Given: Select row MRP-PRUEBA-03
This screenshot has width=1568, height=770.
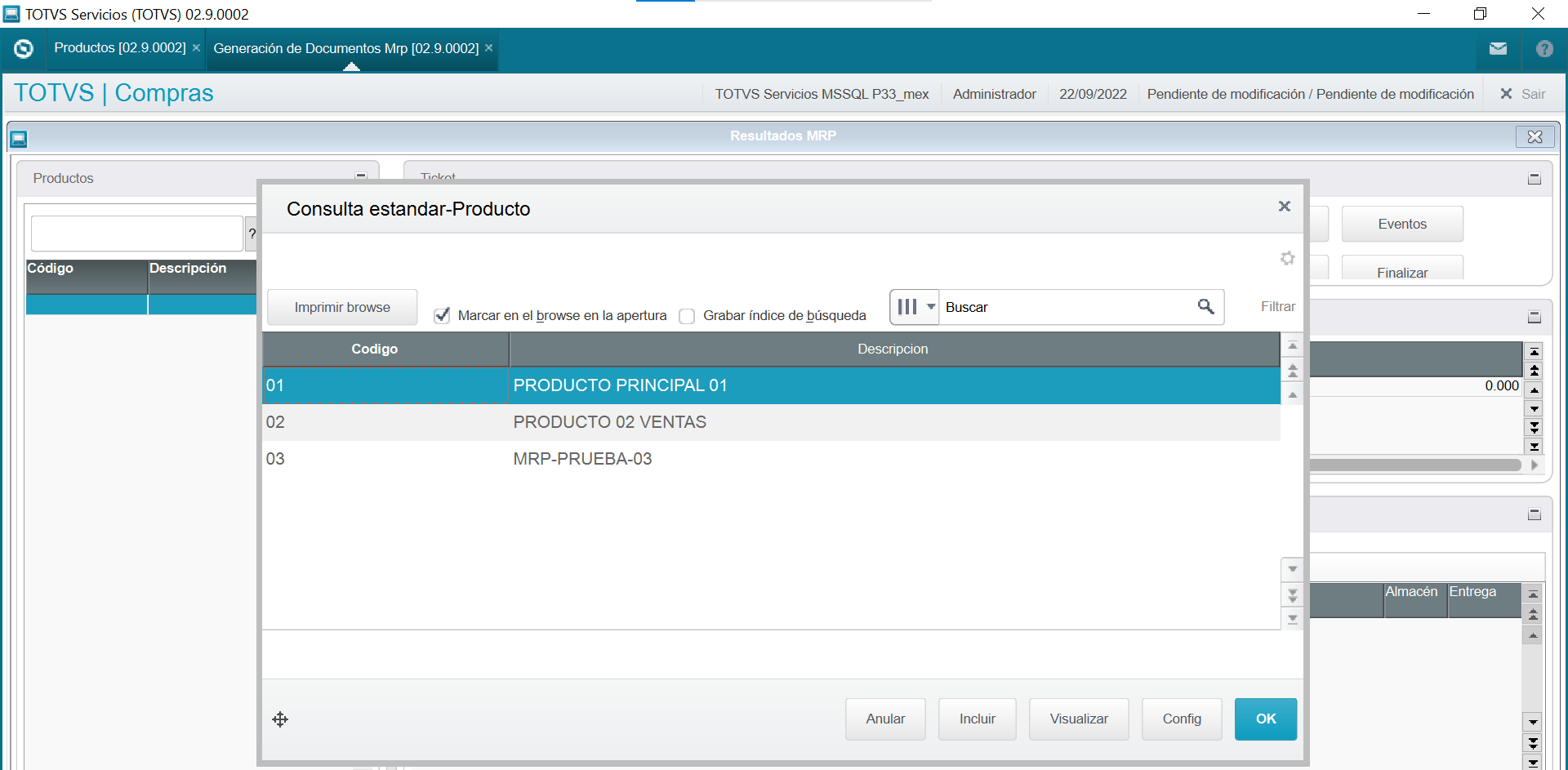Looking at the screenshot, I should coord(771,459).
